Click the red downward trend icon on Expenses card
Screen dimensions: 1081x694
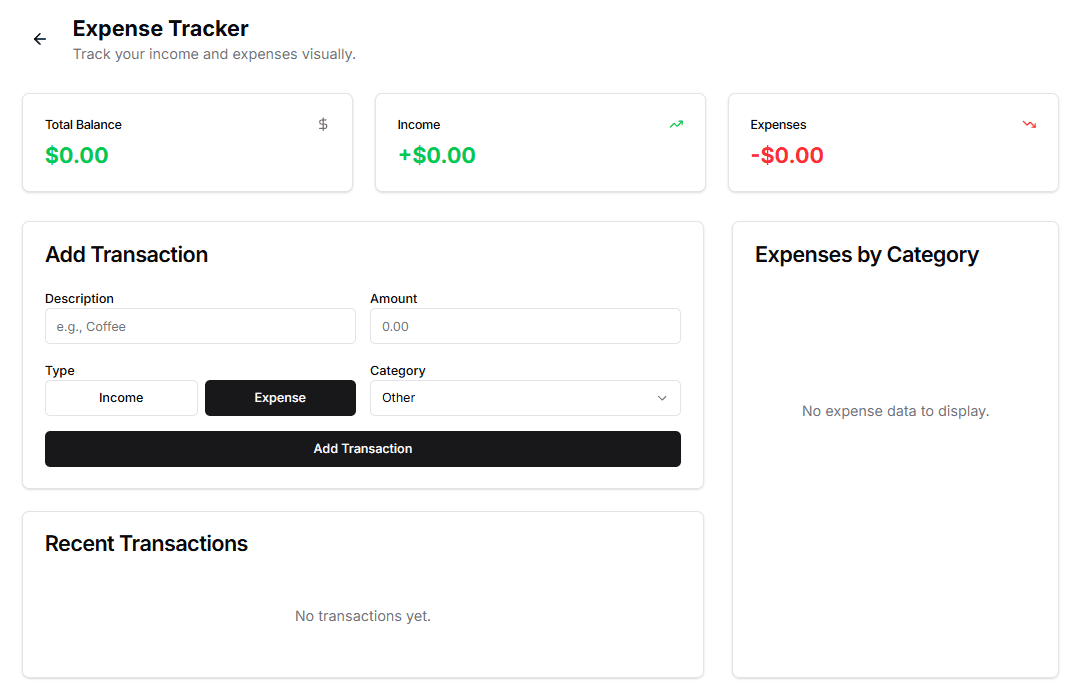pos(1029,123)
